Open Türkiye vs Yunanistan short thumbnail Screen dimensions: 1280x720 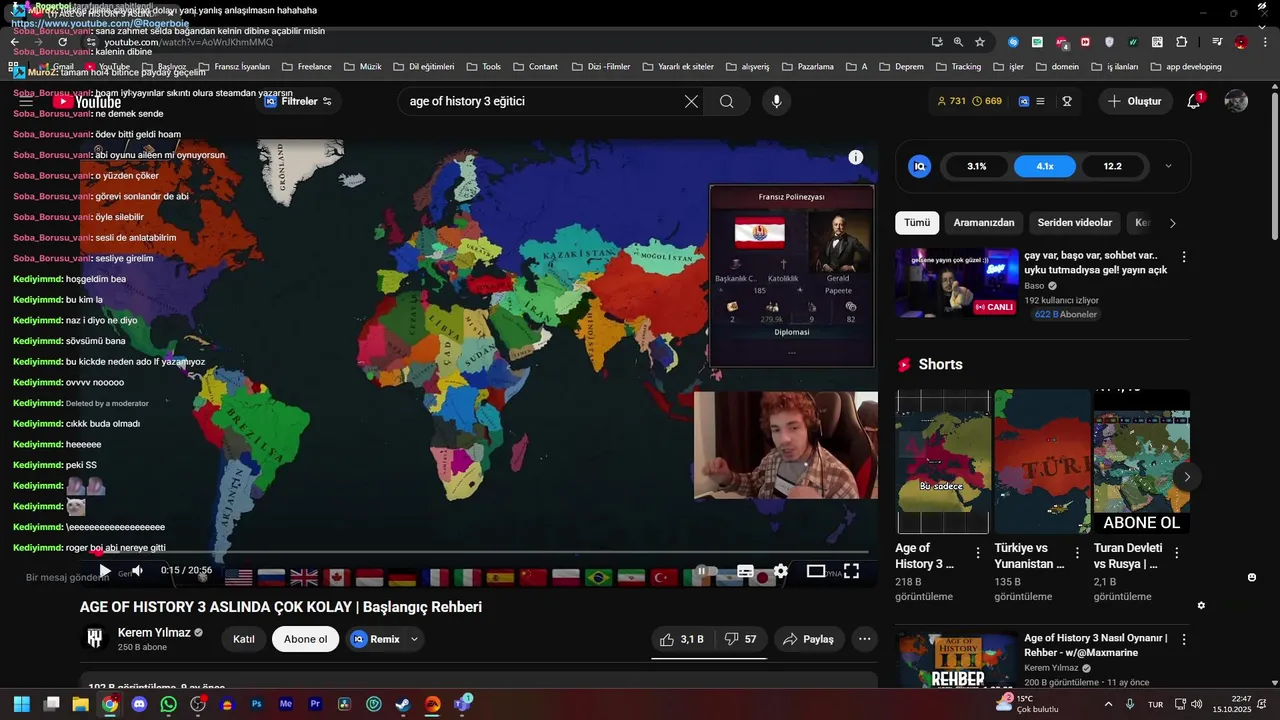click(x=1042, y=461)
